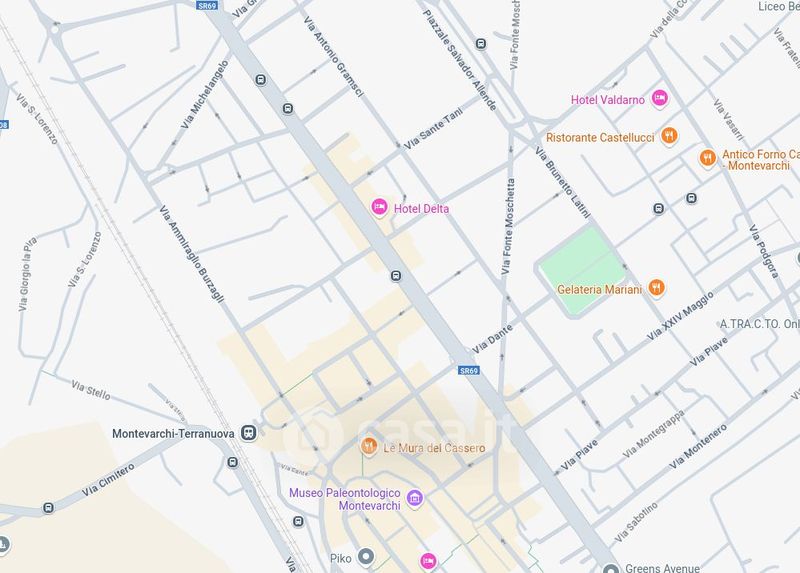Click the SR69 road shield near Via Dante

(469, 370)
